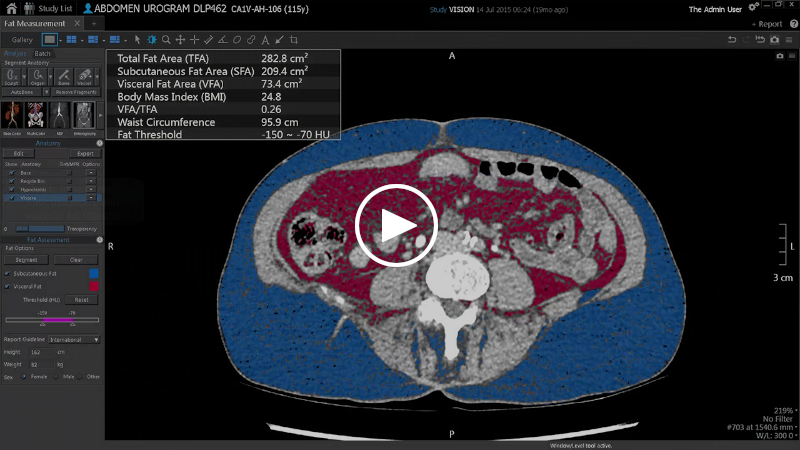Open the single-pane layout dropdown arrow
800x450 pixels.
click(x=60, y=40)
